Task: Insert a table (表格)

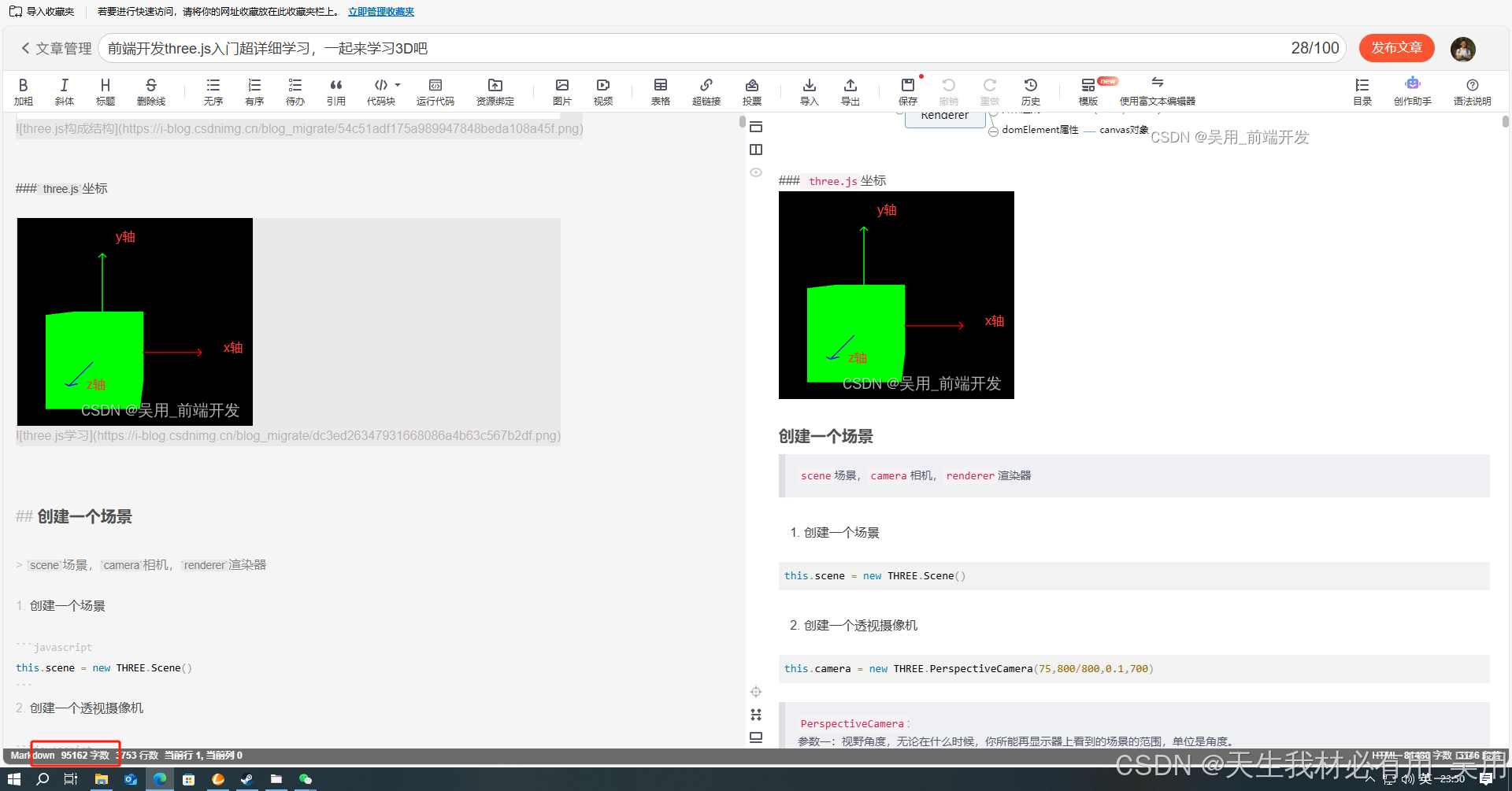Action: (661, 91)
